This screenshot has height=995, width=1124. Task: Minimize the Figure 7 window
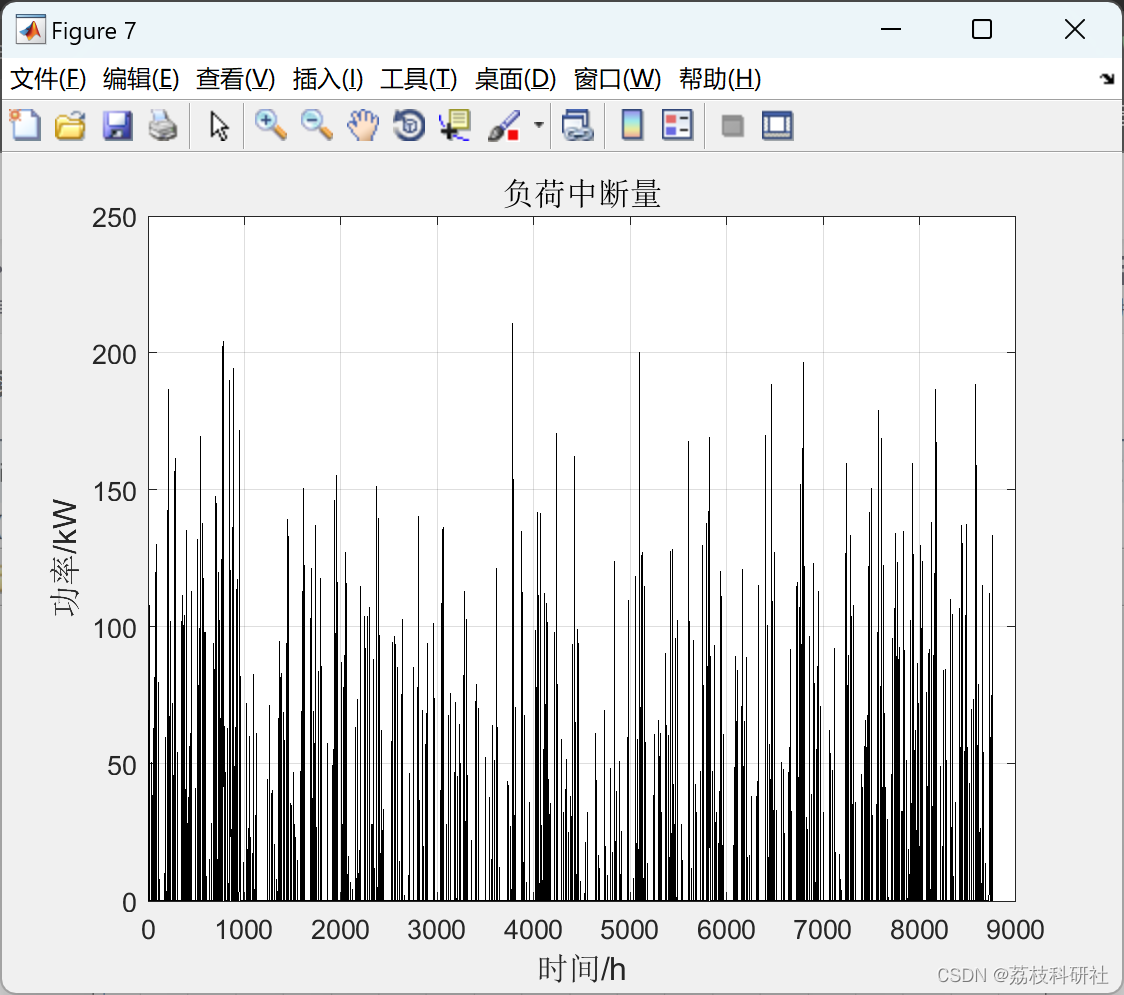[x=890, y=29]
